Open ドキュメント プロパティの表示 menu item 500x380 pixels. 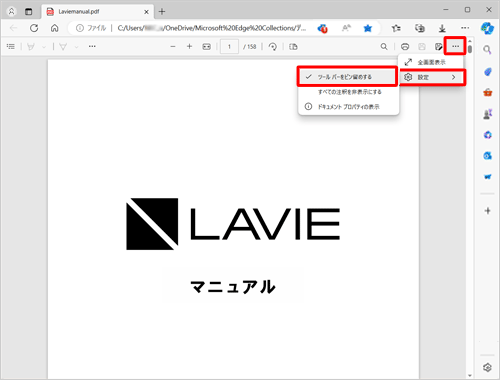click(x=348, y=107)
